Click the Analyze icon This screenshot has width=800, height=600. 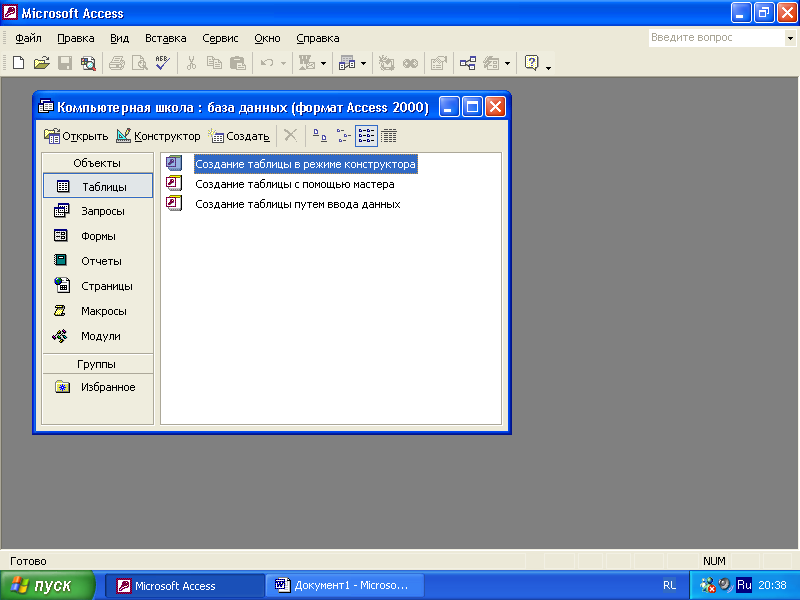(x=347, y=63)
